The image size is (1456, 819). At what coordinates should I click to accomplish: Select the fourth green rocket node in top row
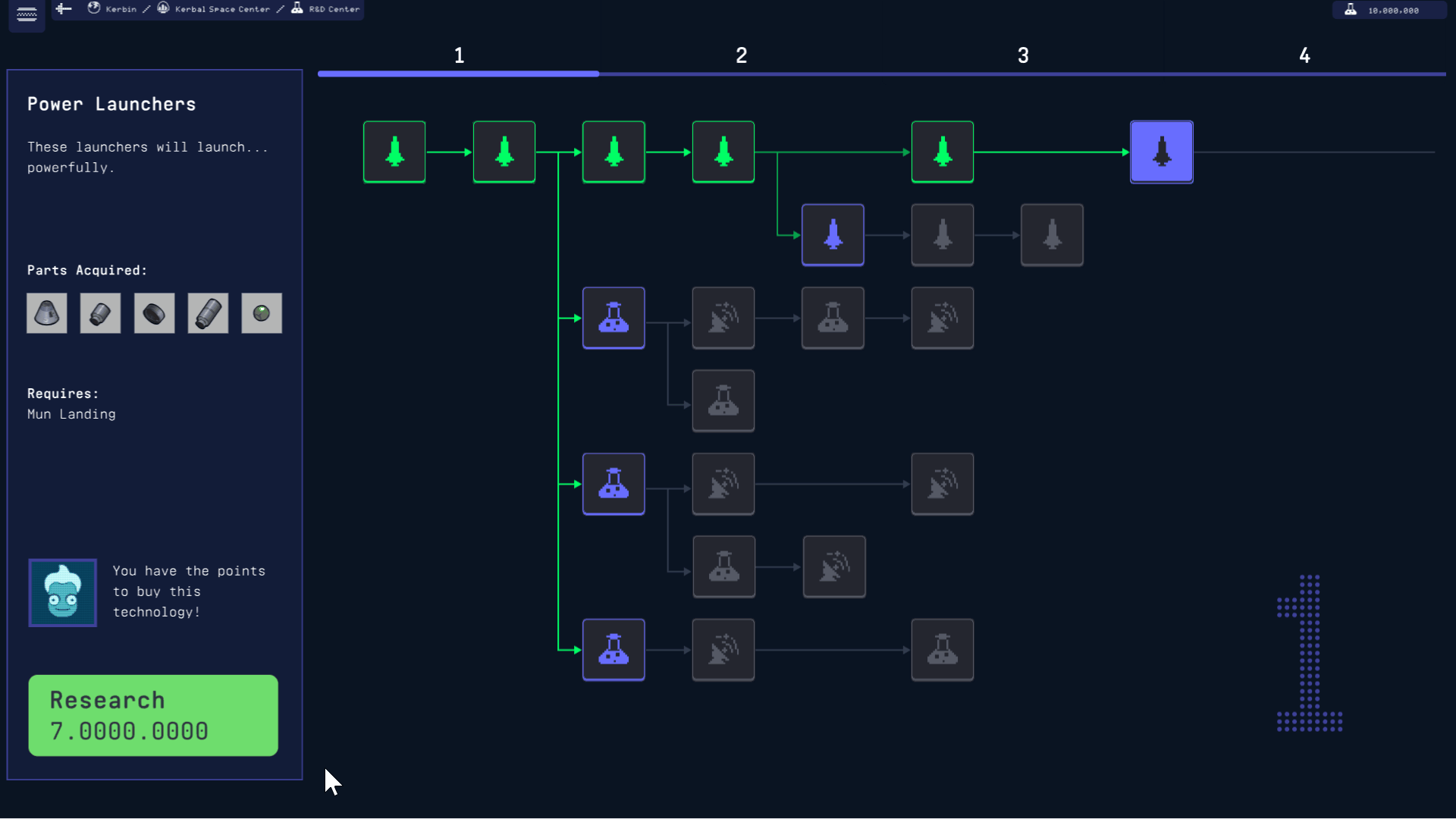pyautogui.click(x=723, y=152)
